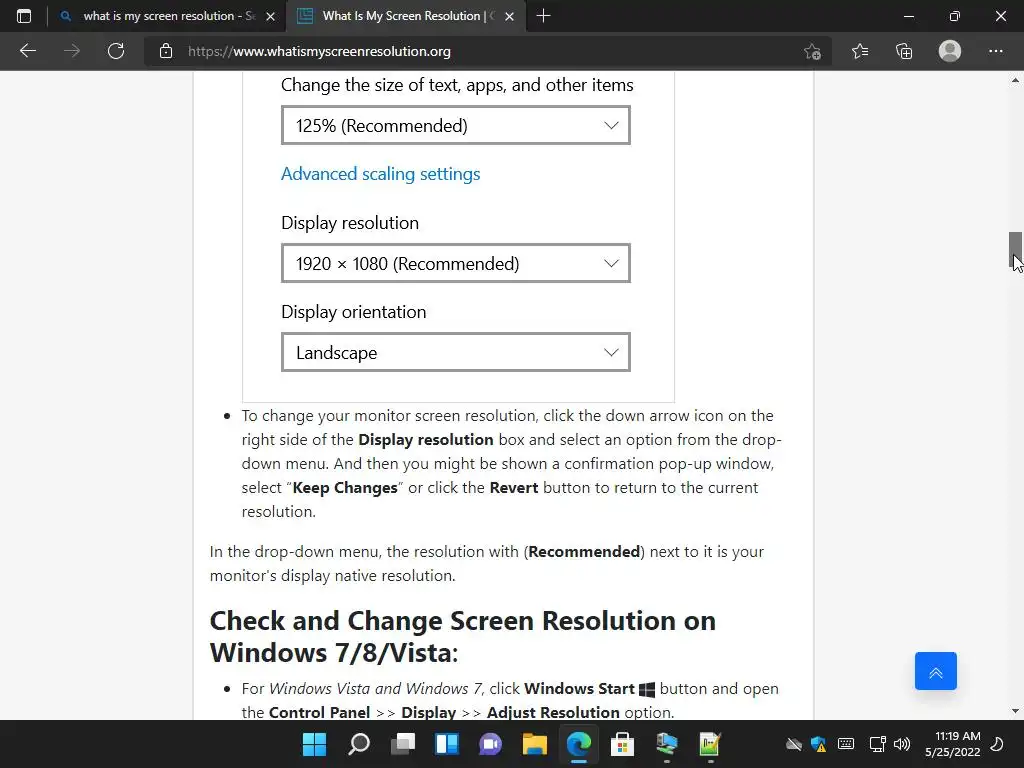Screen dimensions: 1024x768
Task: Open Widgets from taskbar
Action: [x=447, y=744]
